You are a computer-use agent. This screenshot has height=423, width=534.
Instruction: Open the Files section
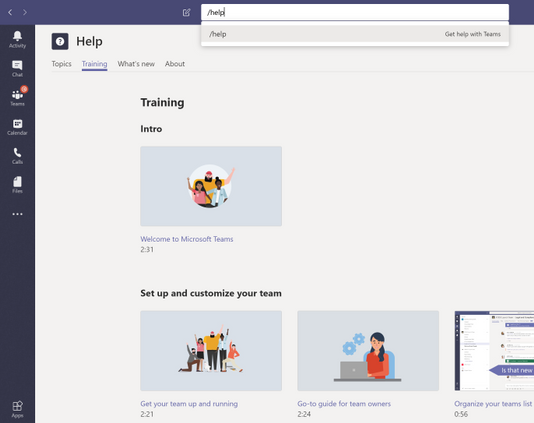click(x=17, y=185)
